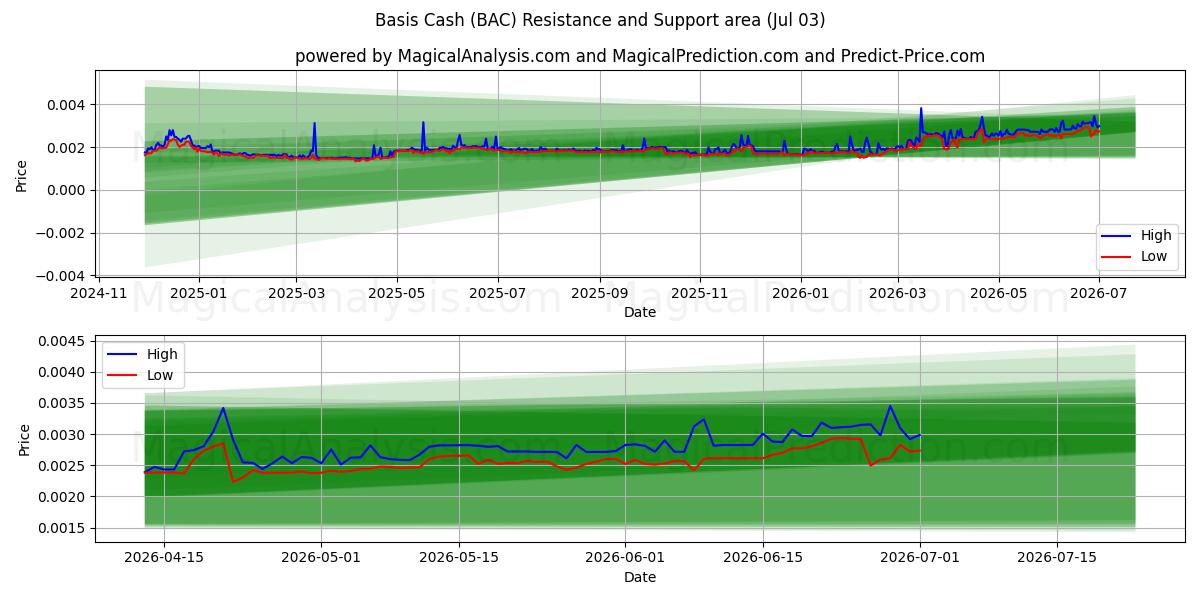Click the top chart y-axis value '0.004'
Screen dimensions: 1200x600
click(69, 105)
